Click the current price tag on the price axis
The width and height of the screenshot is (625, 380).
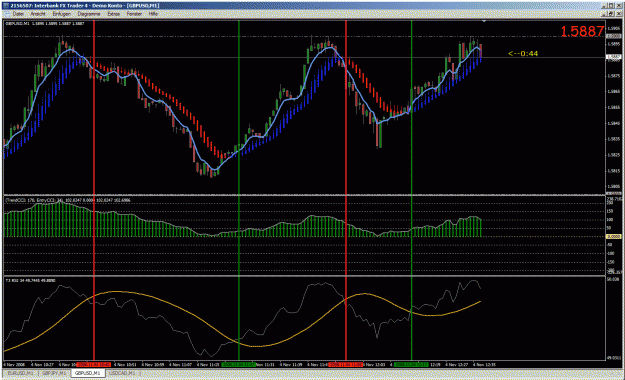(613, 57)
